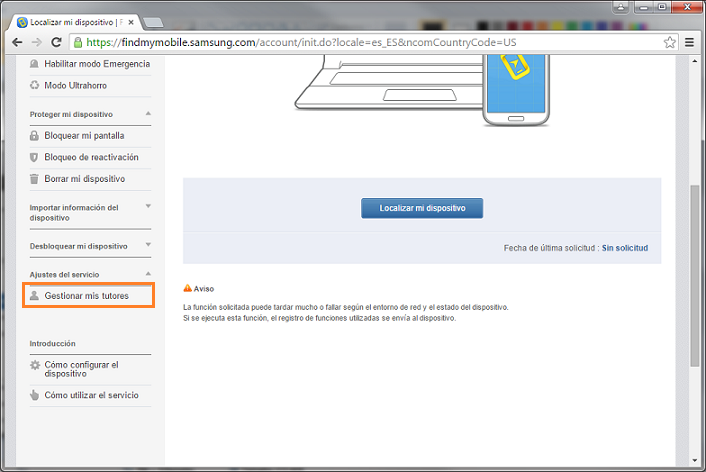The height and width of the screenshot is (472, 706).
Task: Click the lock icon beside Bloquear mi pantalla
Action: pos(34,136)
